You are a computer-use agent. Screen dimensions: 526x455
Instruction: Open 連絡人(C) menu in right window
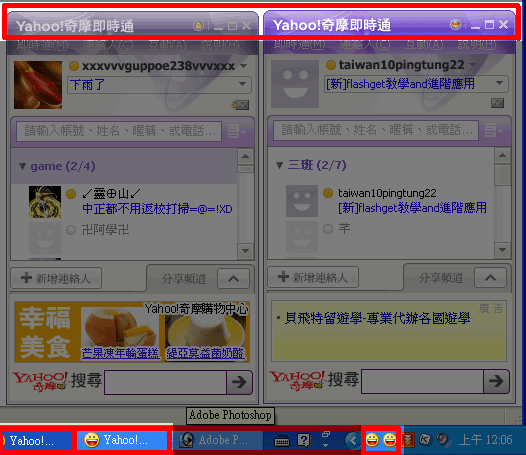tap(365, 44)
